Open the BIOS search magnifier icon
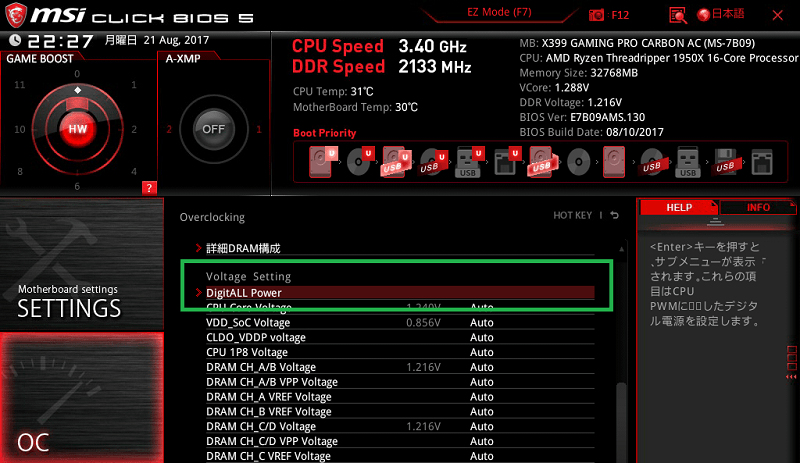 (678, 15)
